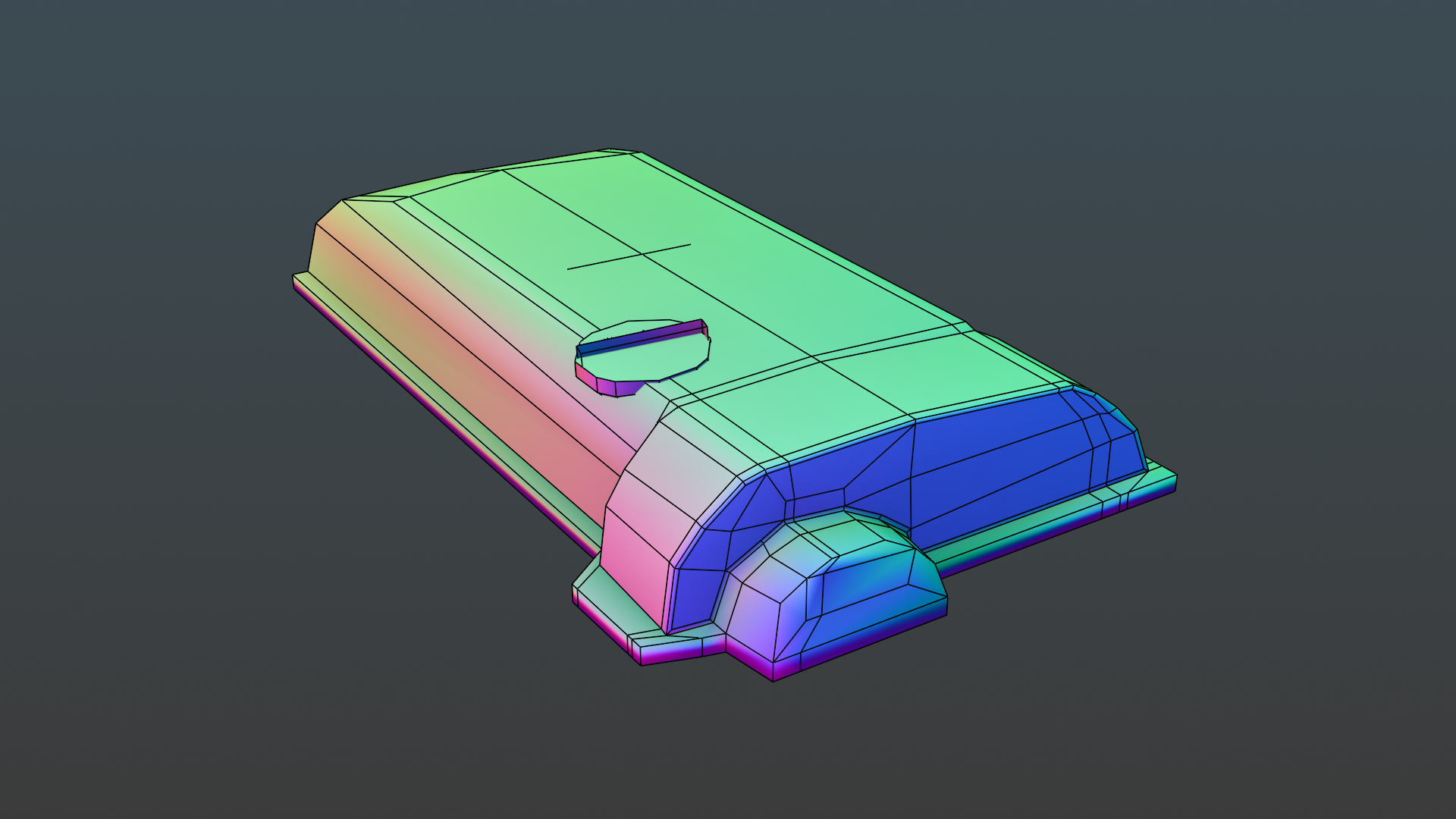Click the top back corner vertex of model
This screenshot has height=819, width=1456.
[x=610, y=150]
